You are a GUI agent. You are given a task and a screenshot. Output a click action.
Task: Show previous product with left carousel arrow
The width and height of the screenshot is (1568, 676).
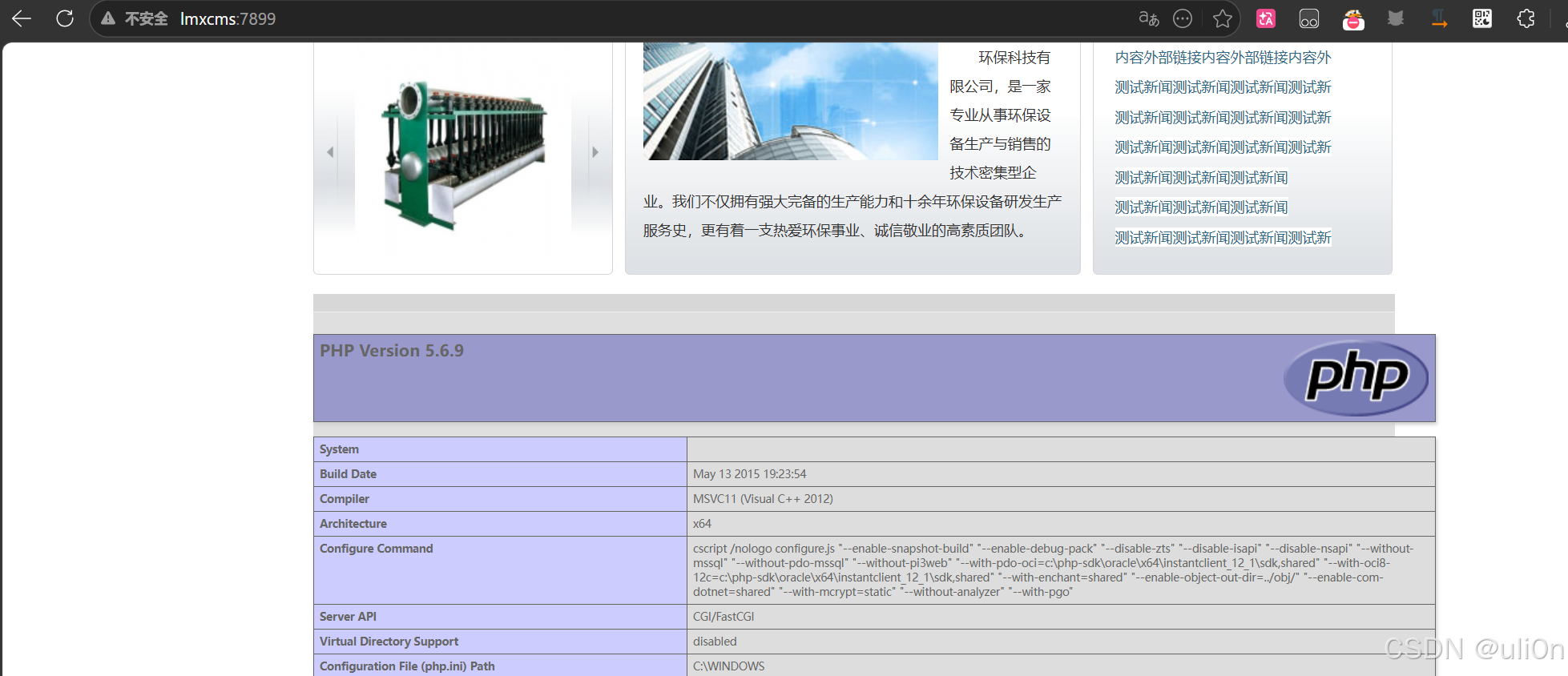click(x=330, y=152)
